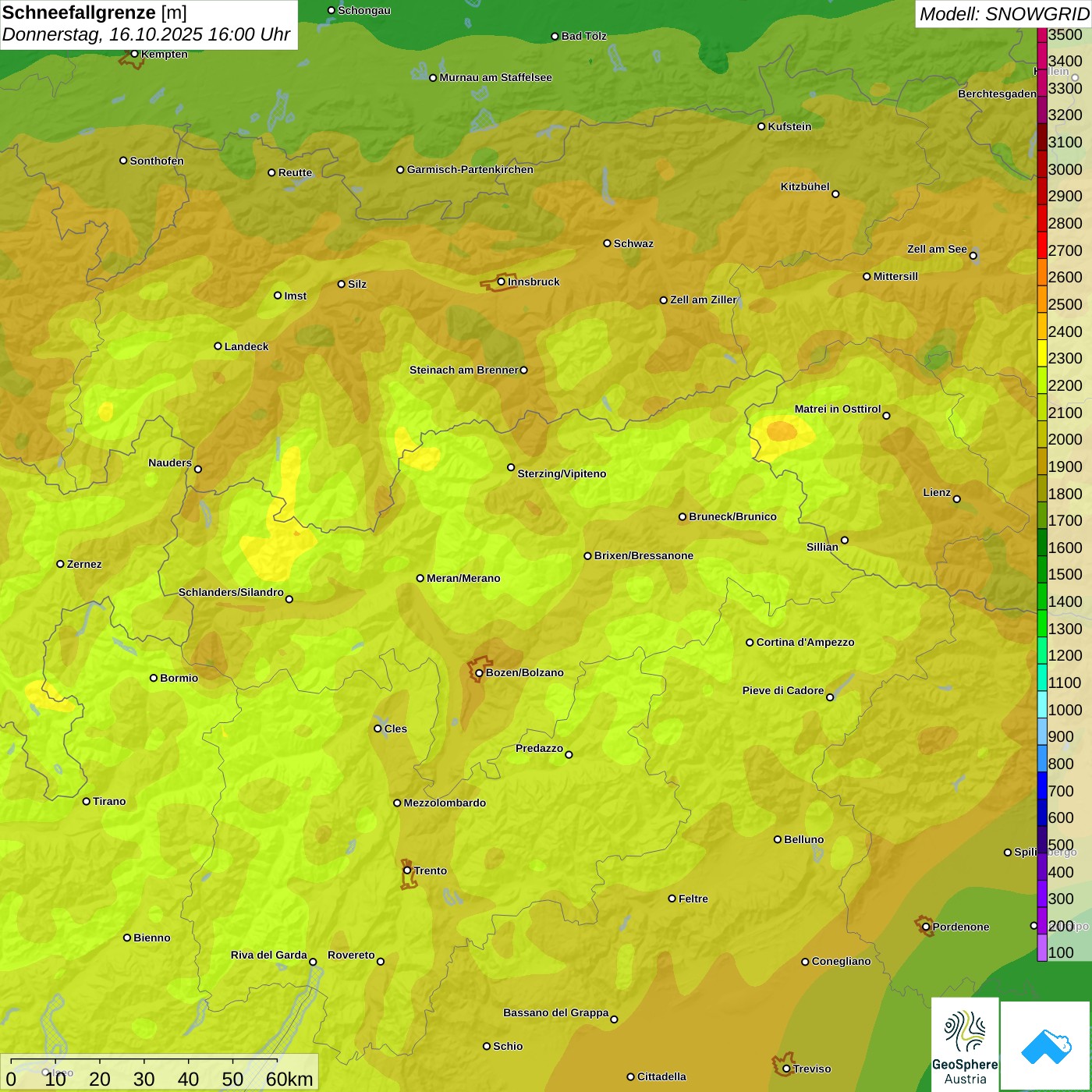Select the 2300 m yellow legend swatch
Viewport: 1092px width, 1092px height.
(x=1042, y=353)
